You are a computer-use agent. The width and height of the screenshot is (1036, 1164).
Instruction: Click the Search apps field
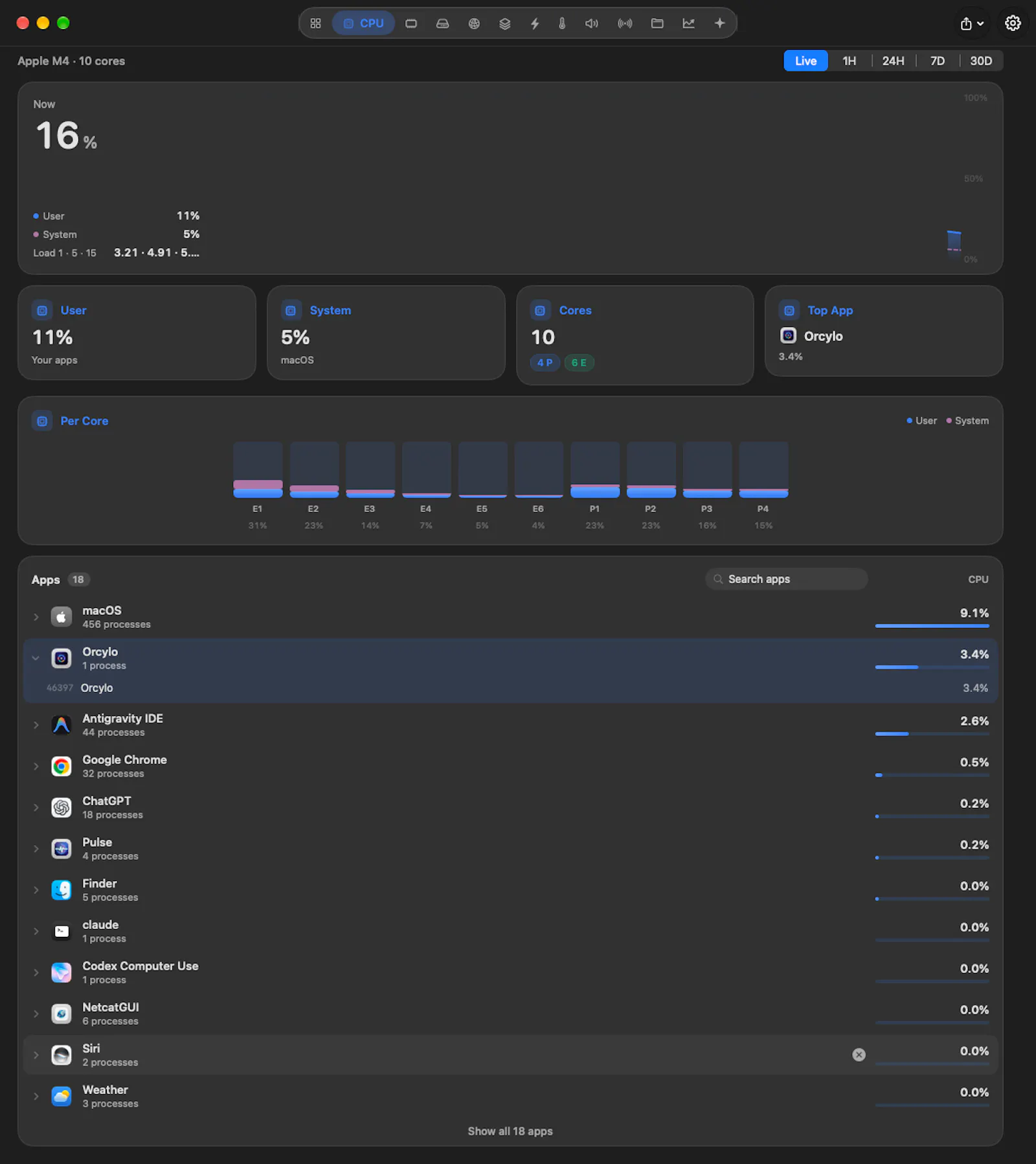coord(787,579)
